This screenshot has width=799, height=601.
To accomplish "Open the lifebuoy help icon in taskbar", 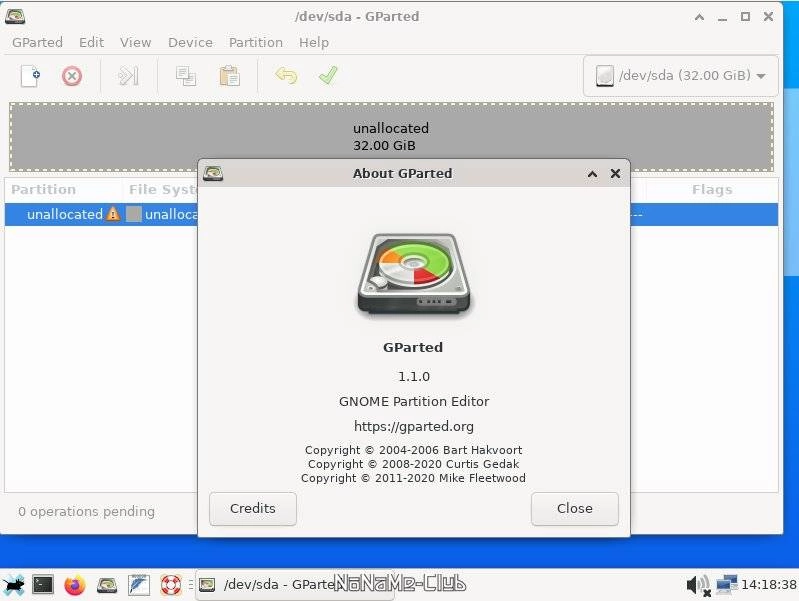I will point(171,585).
